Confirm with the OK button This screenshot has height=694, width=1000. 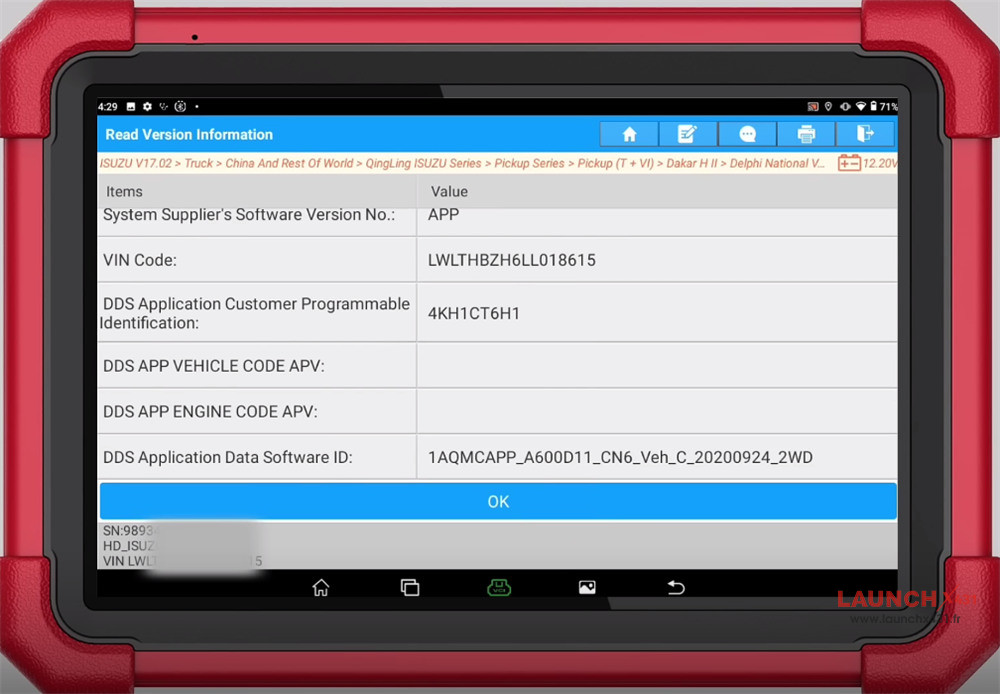pos(498,501)
